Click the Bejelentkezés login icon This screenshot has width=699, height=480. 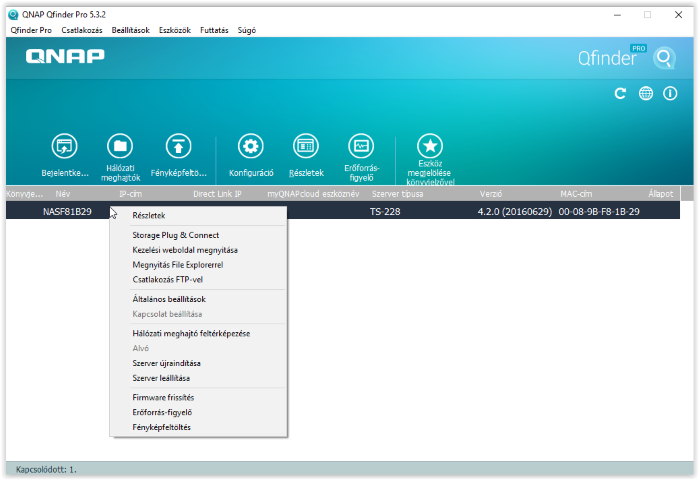coord(65,146)
